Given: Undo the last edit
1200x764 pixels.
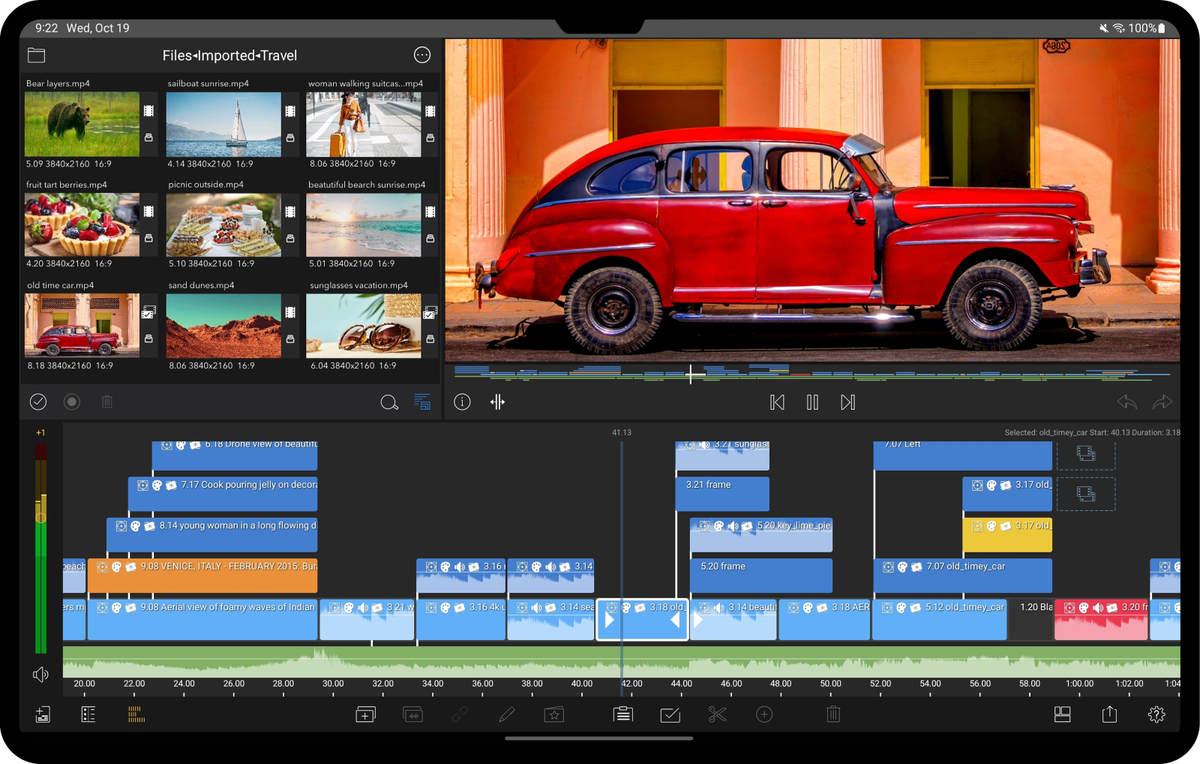Looking at the screenshot, I should point(1127,402).
